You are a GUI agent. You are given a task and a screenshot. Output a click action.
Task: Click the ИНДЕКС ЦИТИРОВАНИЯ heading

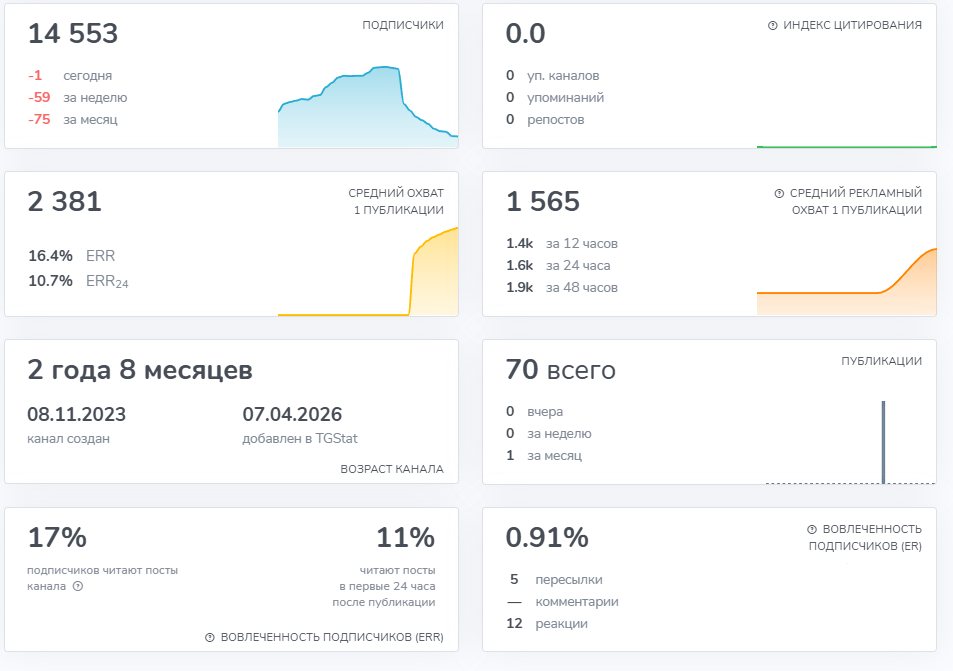tap(852, 25)
